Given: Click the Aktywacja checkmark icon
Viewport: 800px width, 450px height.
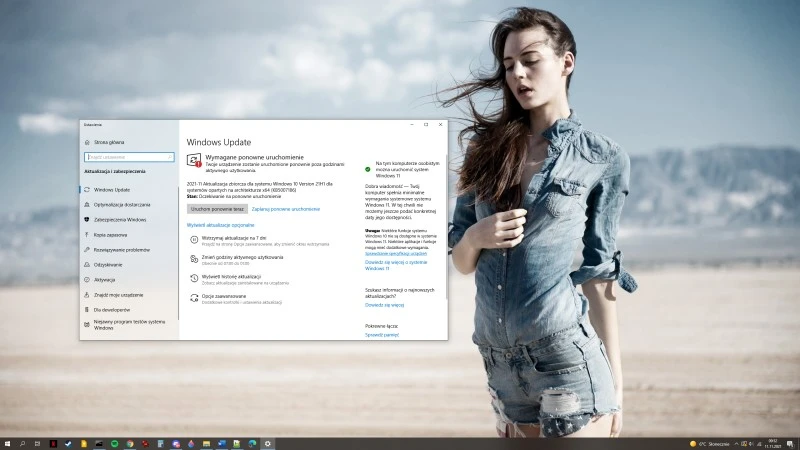Looking at the screenshot, I should [x=87, y=280].
